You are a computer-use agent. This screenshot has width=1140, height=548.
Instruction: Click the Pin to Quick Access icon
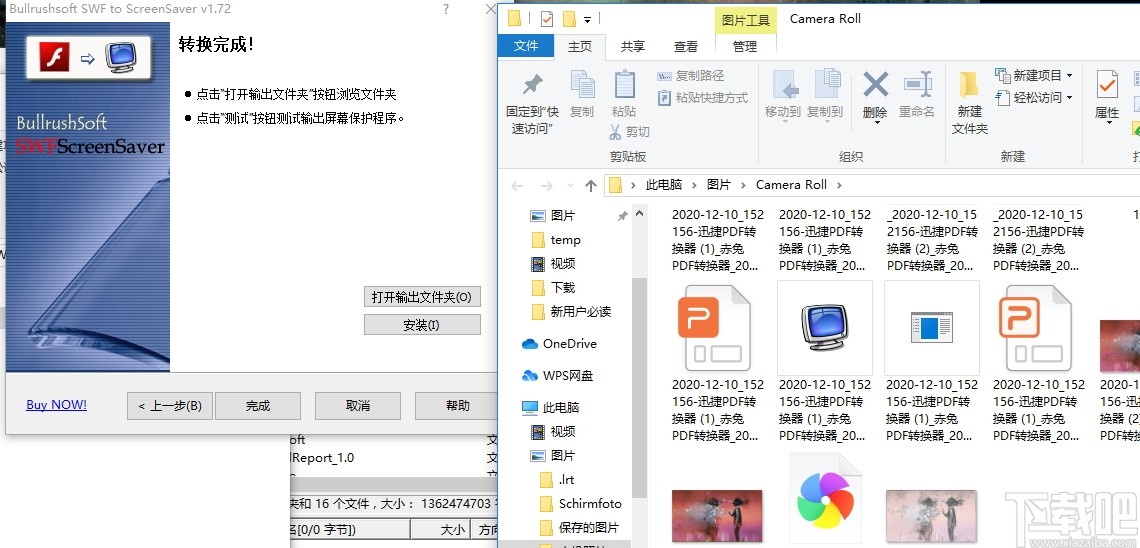[x=533, y=85]
